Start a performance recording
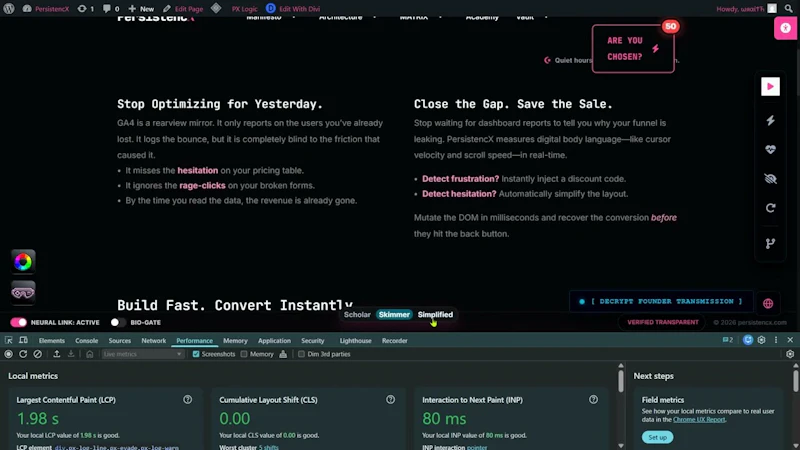Image resolution: width=800 pixels, height=450 pixels. coord(9,354)
